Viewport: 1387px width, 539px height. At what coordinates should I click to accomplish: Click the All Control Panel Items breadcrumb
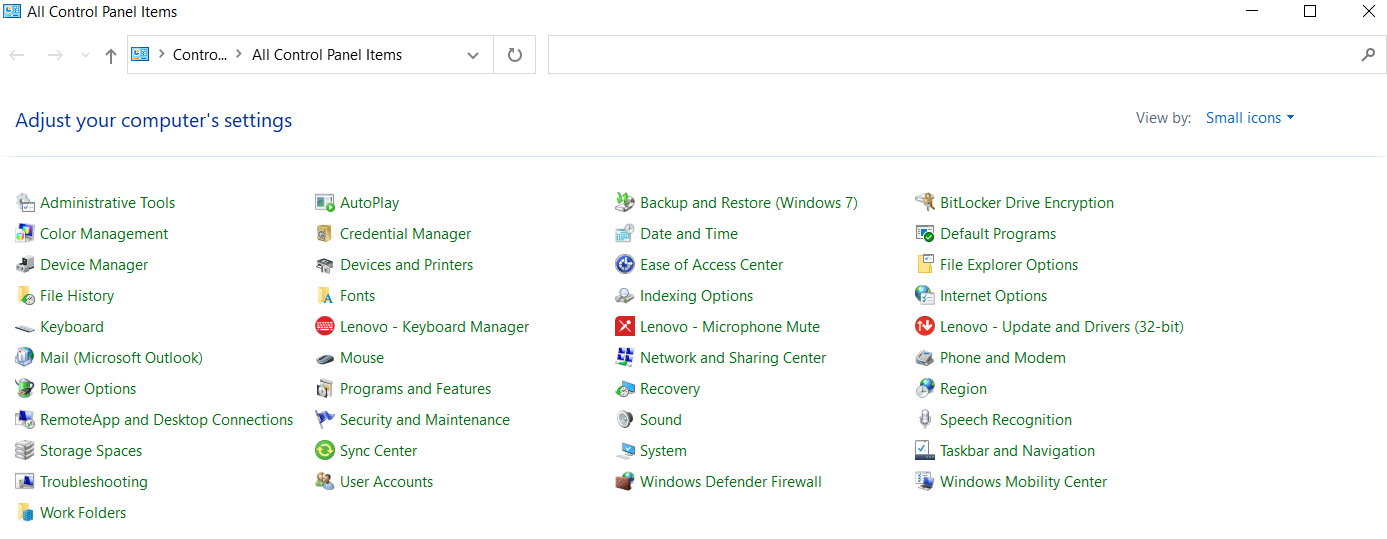327,55
